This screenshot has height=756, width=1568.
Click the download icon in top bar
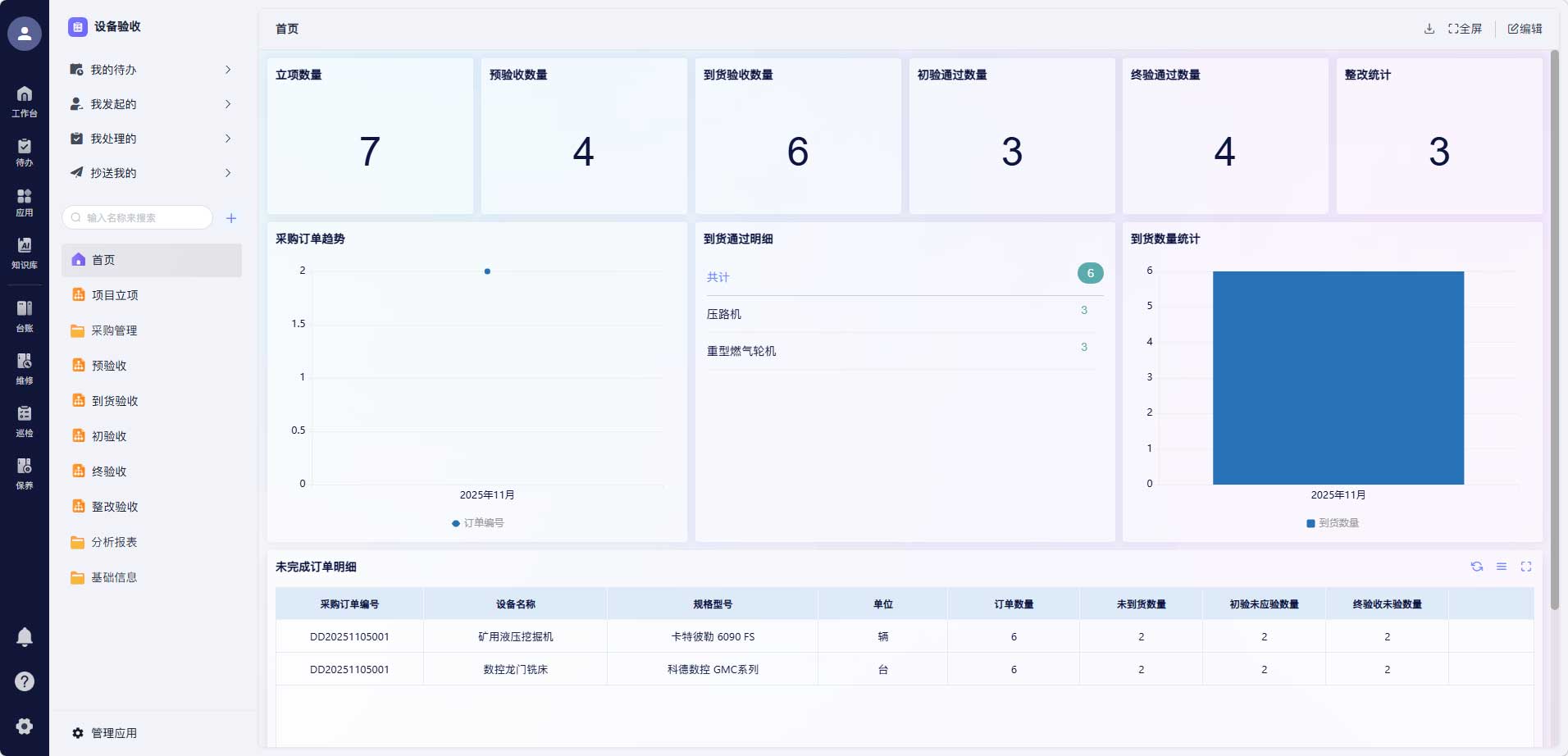[1429, 29]
